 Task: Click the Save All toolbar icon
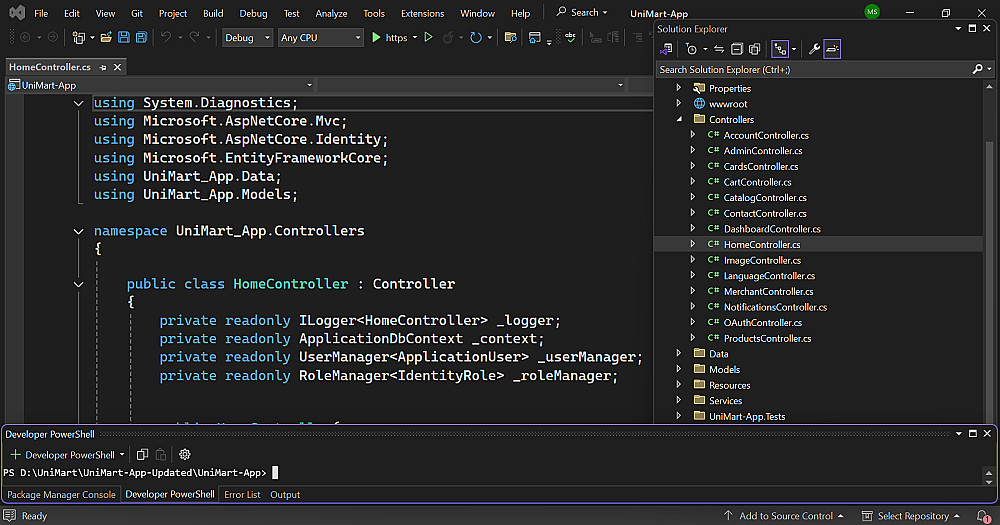tap(143, 38)
